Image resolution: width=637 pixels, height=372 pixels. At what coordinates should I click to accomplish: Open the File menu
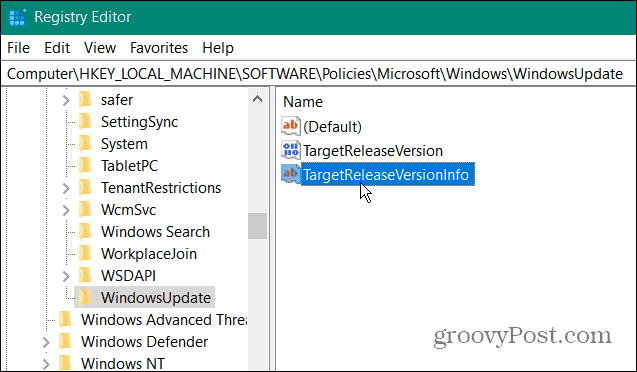coord(18,48)
